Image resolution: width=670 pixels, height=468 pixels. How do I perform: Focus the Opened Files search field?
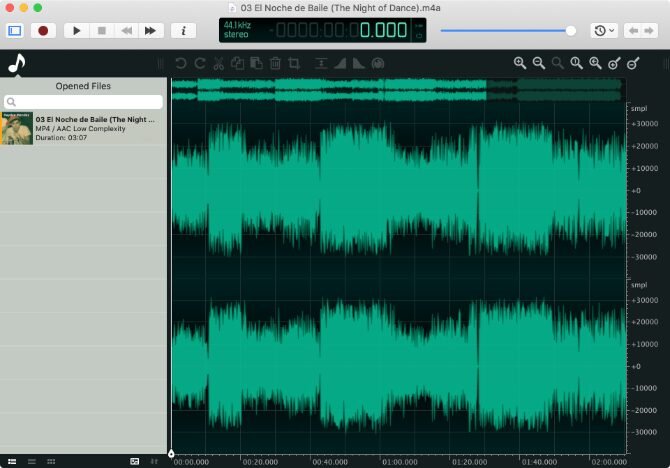83,102
